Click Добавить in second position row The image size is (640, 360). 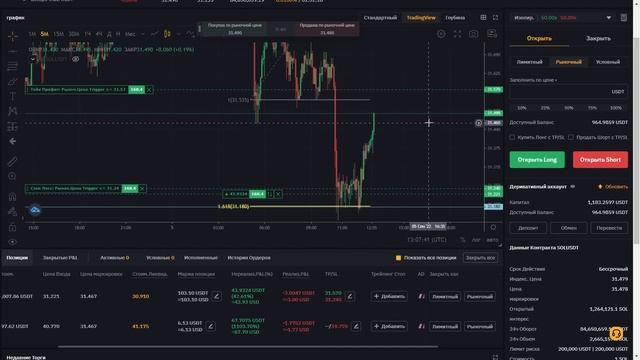[x=389, y=326]
